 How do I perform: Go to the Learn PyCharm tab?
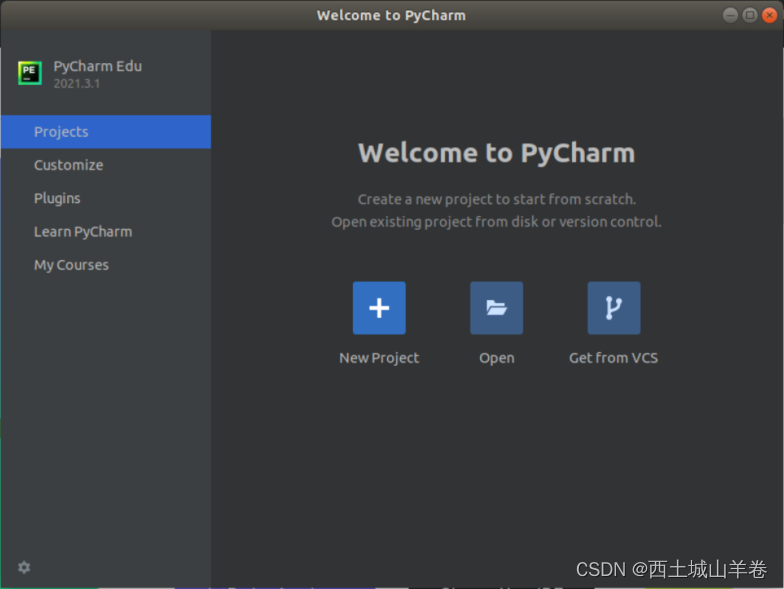pos(106,232)
